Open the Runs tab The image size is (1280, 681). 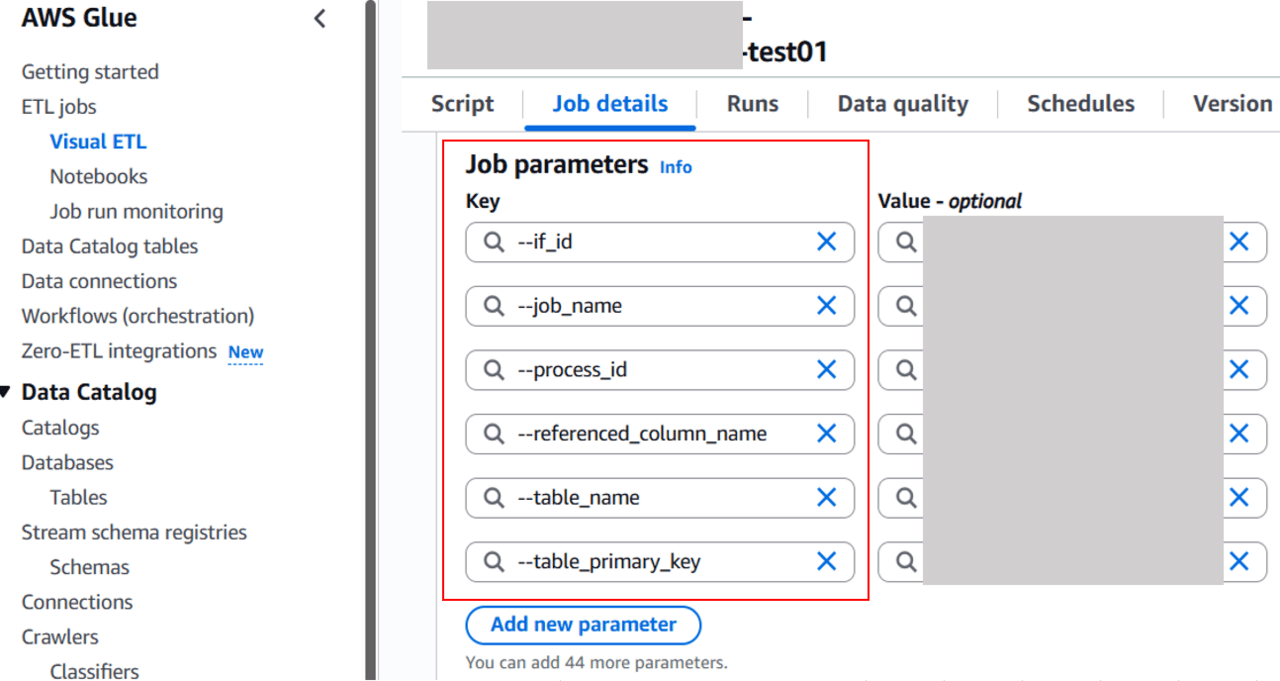pos(752,104)
